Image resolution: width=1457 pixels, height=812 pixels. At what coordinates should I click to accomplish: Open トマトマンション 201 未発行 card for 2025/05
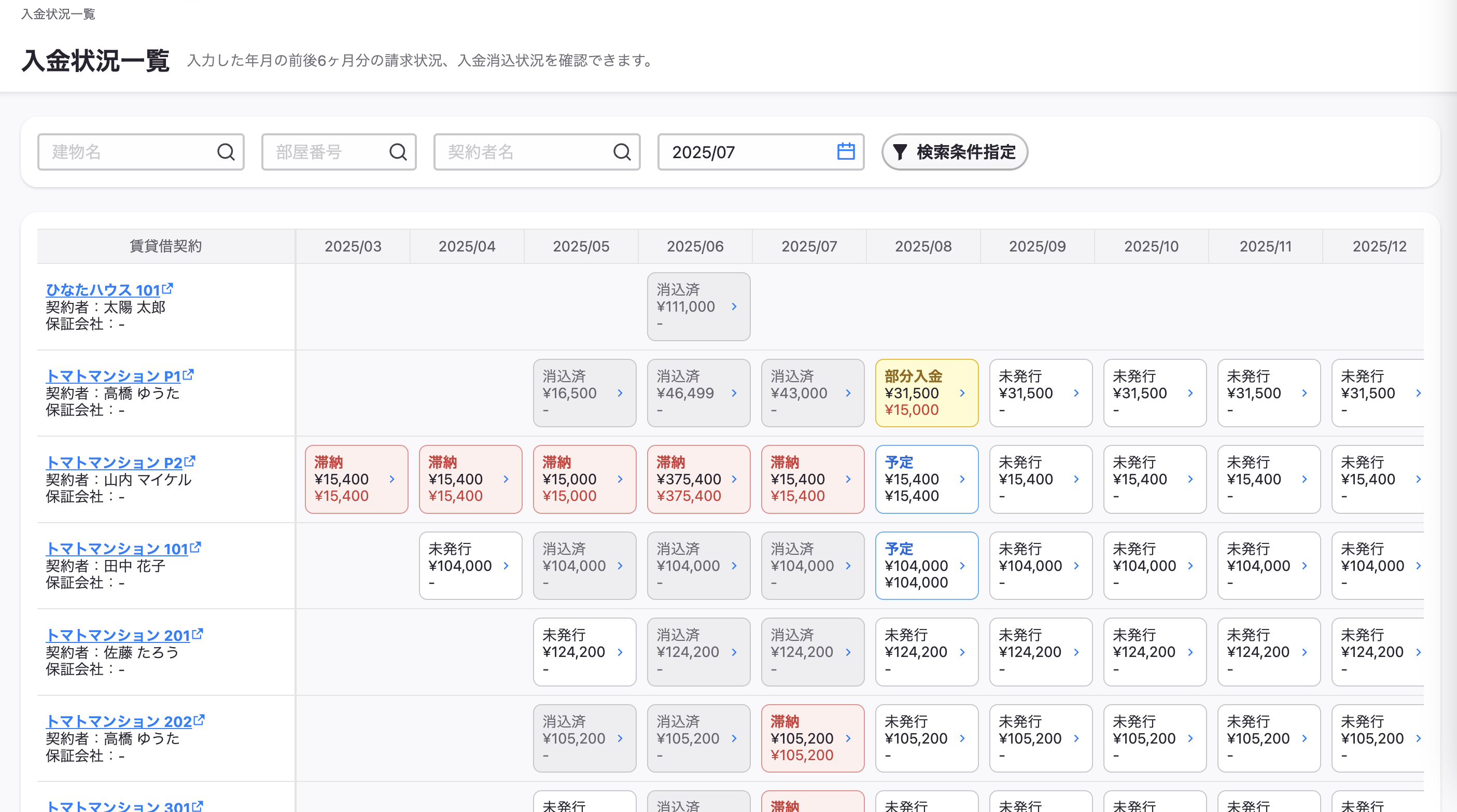point(585,652)
